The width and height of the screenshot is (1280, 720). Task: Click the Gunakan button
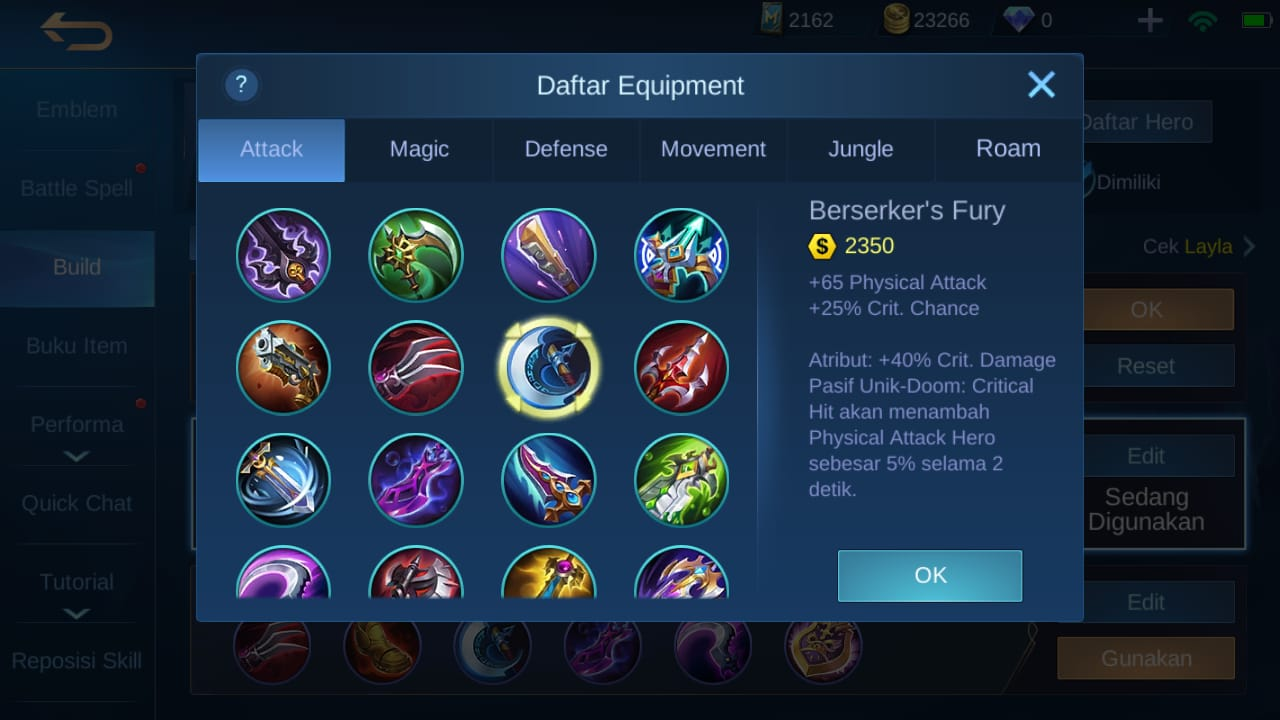1146,658
